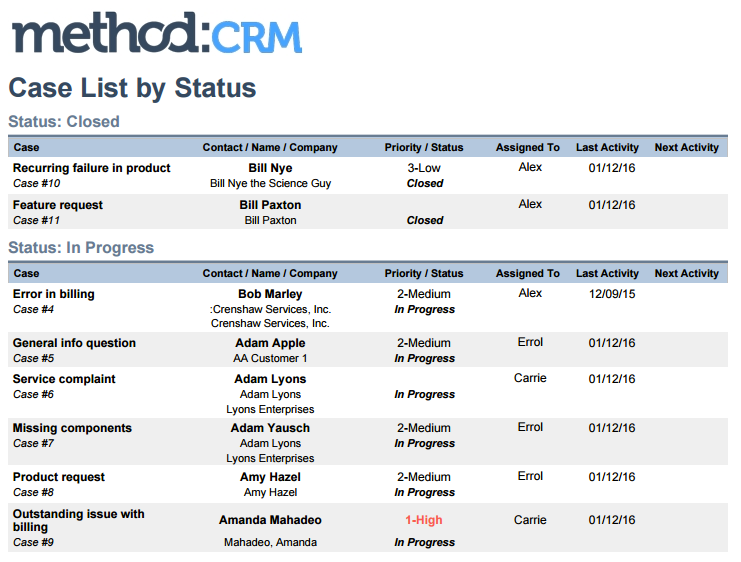Select the Case List by Status title
Viewport: 741px width, 562px height.
pyautogui.click(x=132, y=88)
